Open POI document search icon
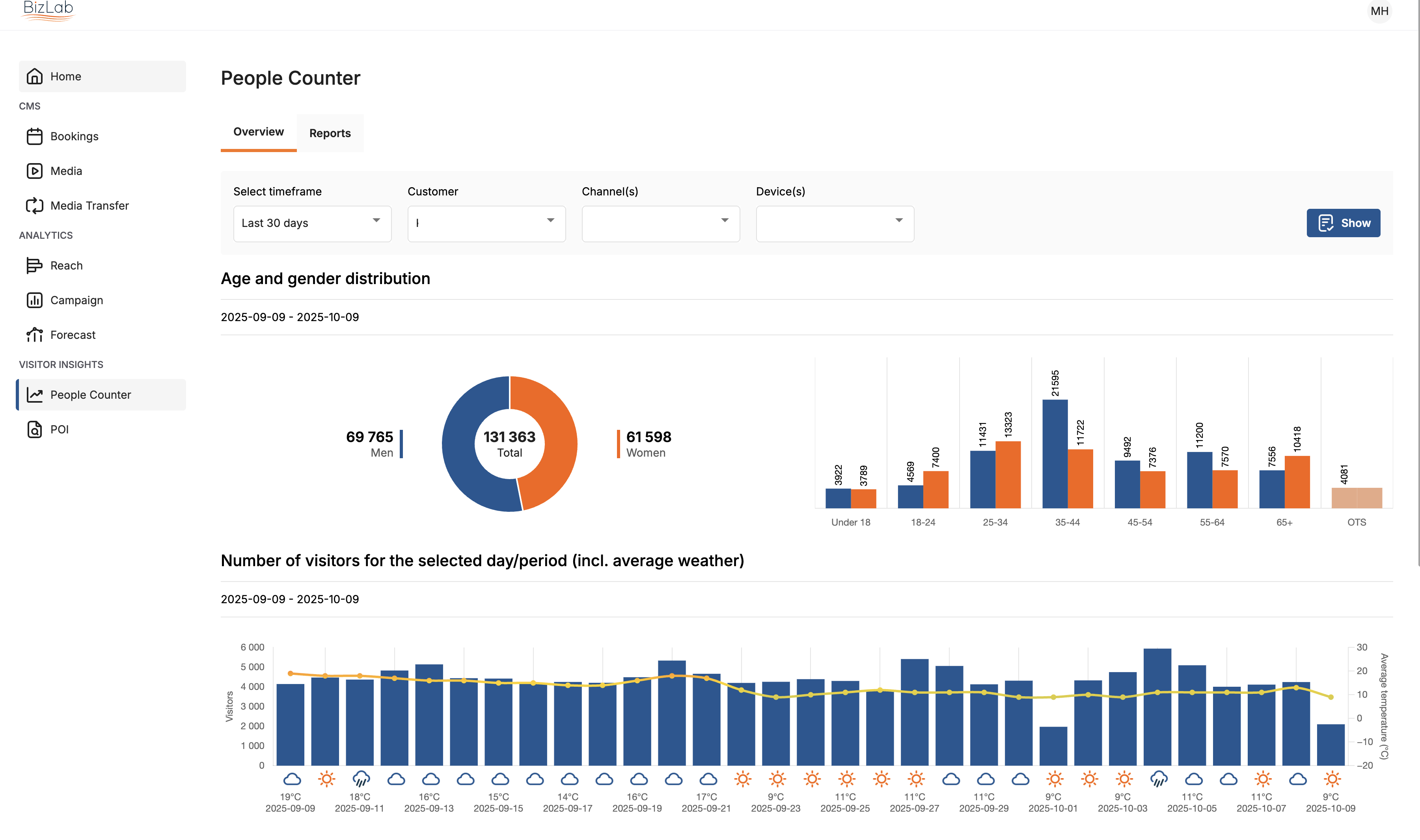This screenshot has width=1420, height=840. (35, 429)
